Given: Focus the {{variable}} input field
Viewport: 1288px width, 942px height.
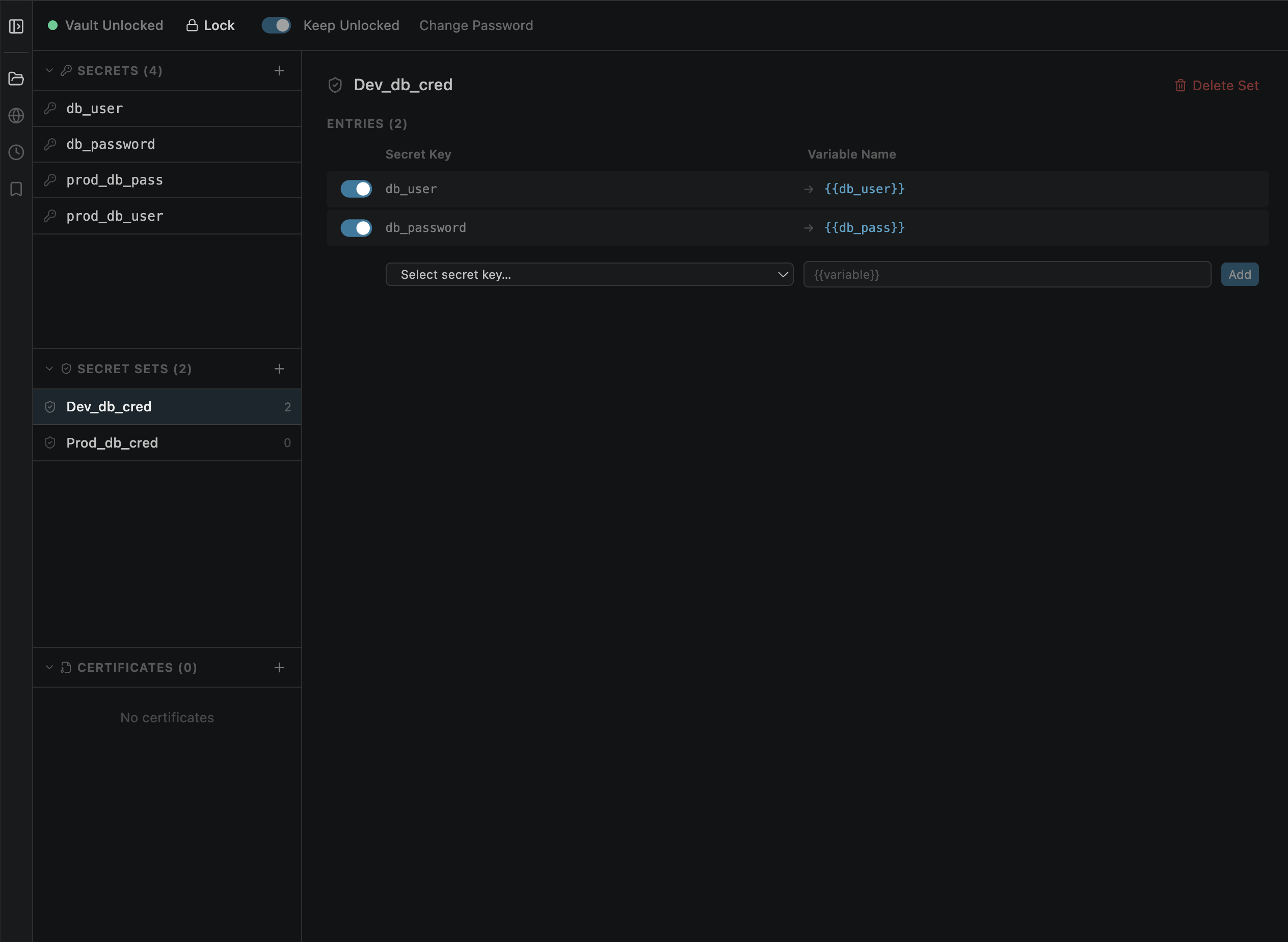Looking at the screenshot, I should click(x=1007, y=274).
